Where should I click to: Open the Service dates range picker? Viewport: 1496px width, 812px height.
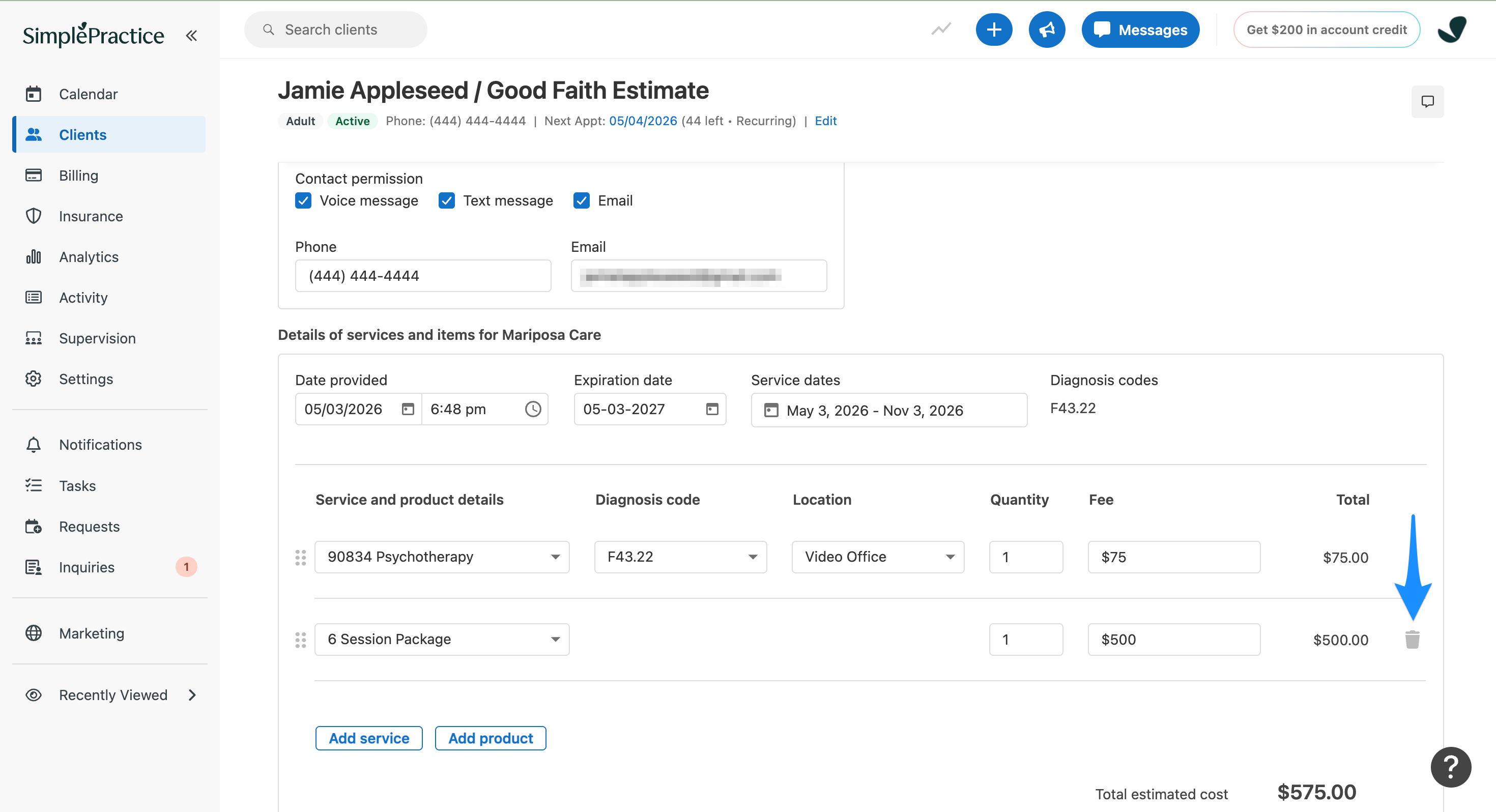click(x=888, y=410)
